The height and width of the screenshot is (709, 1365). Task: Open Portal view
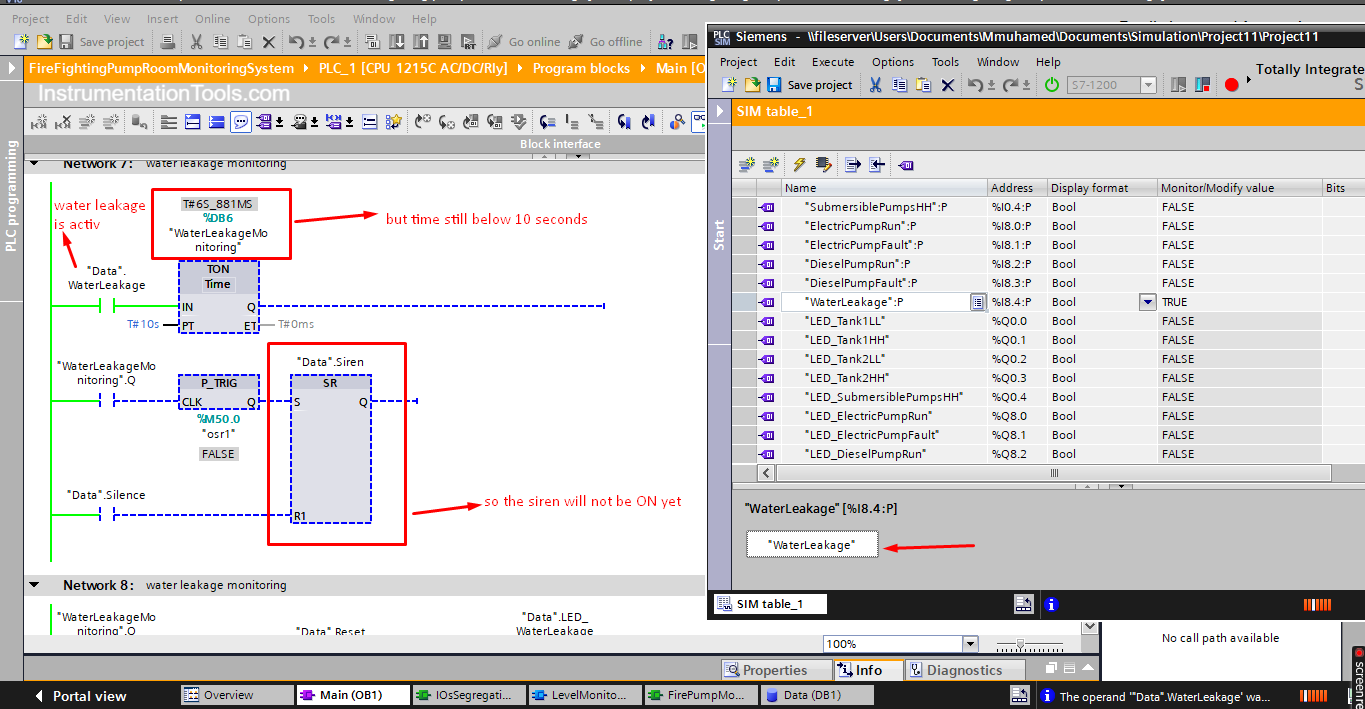tap(80, 696)
